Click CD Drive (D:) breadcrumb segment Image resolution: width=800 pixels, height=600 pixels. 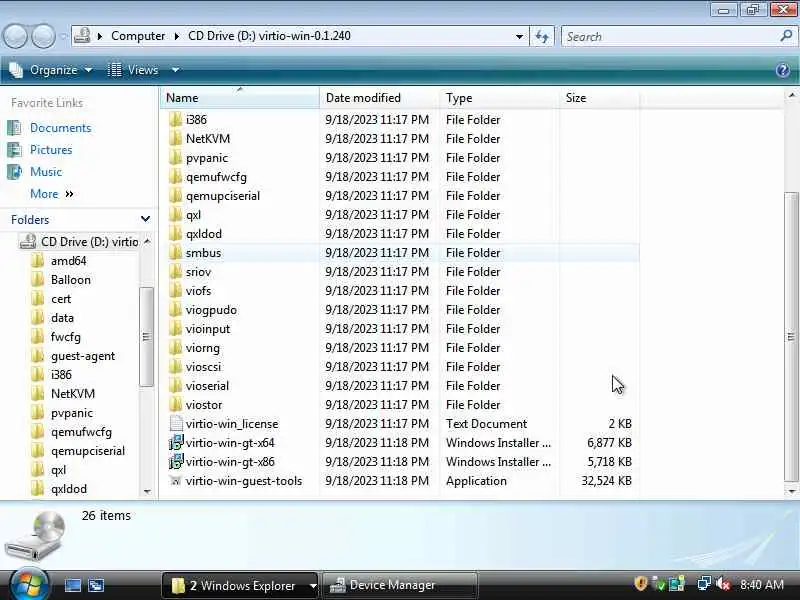(x=269, y=36)
